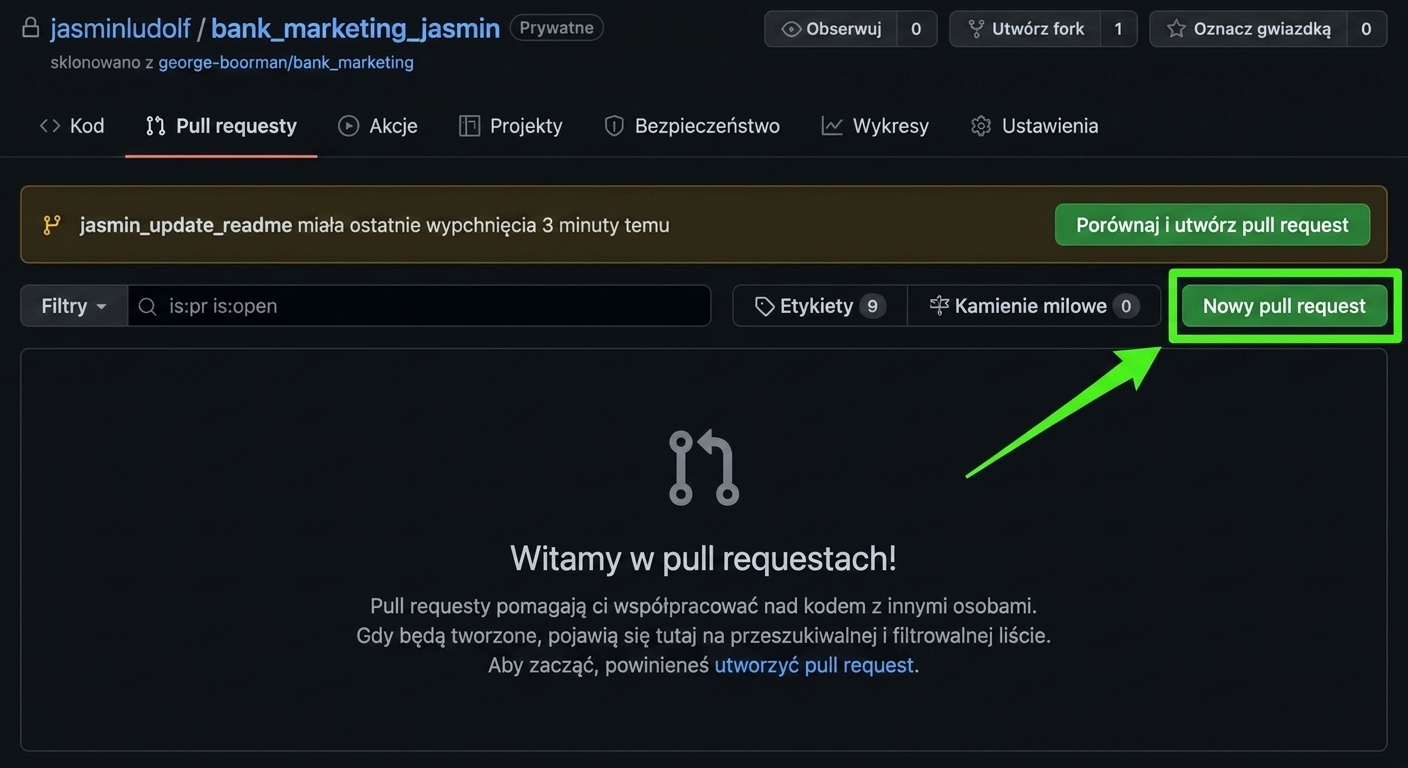Switch to the Pull requesty tab
This screenshot has height=768, width=1408.
(221, 126)
